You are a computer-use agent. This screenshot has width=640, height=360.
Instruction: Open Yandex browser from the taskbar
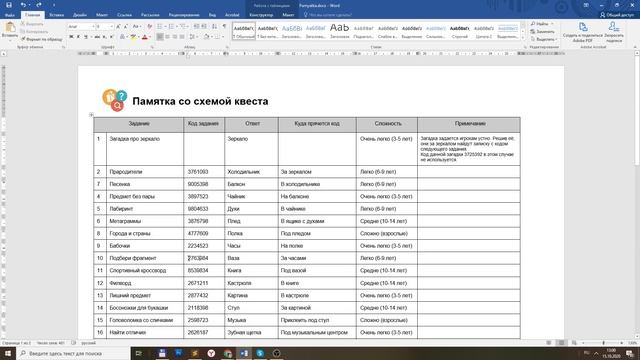211,353
